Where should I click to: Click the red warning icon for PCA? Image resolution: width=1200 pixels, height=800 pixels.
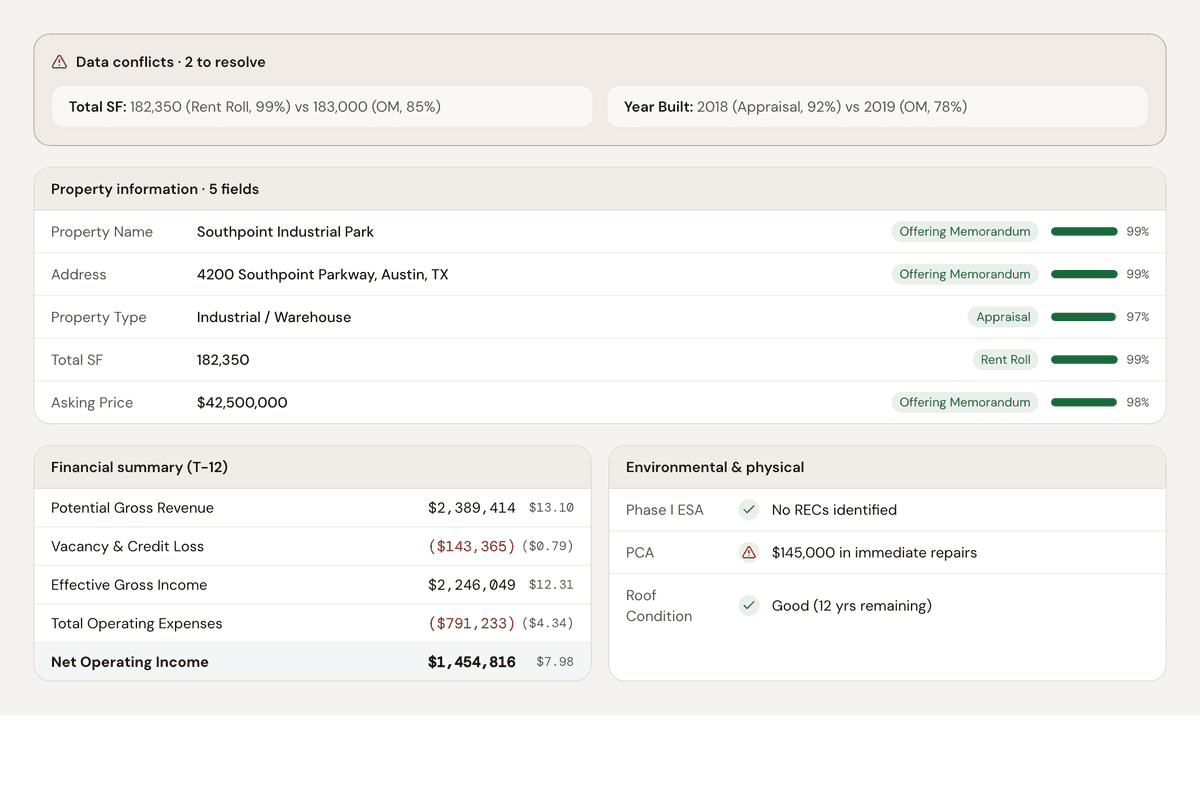tap(749, 552)
